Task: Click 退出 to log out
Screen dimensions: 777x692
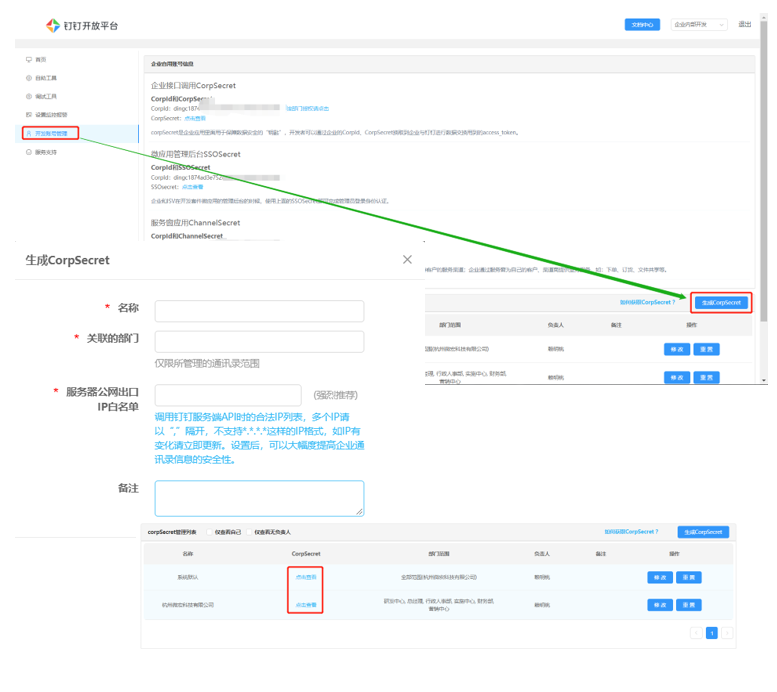Action: pos(745,24)
